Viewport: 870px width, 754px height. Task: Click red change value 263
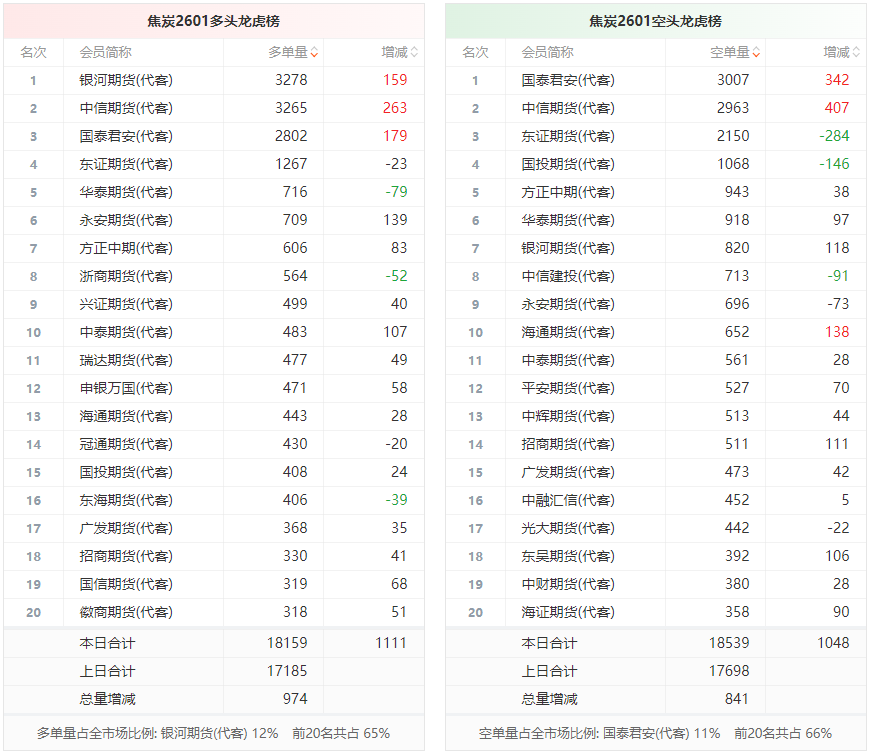click(395, 108)
